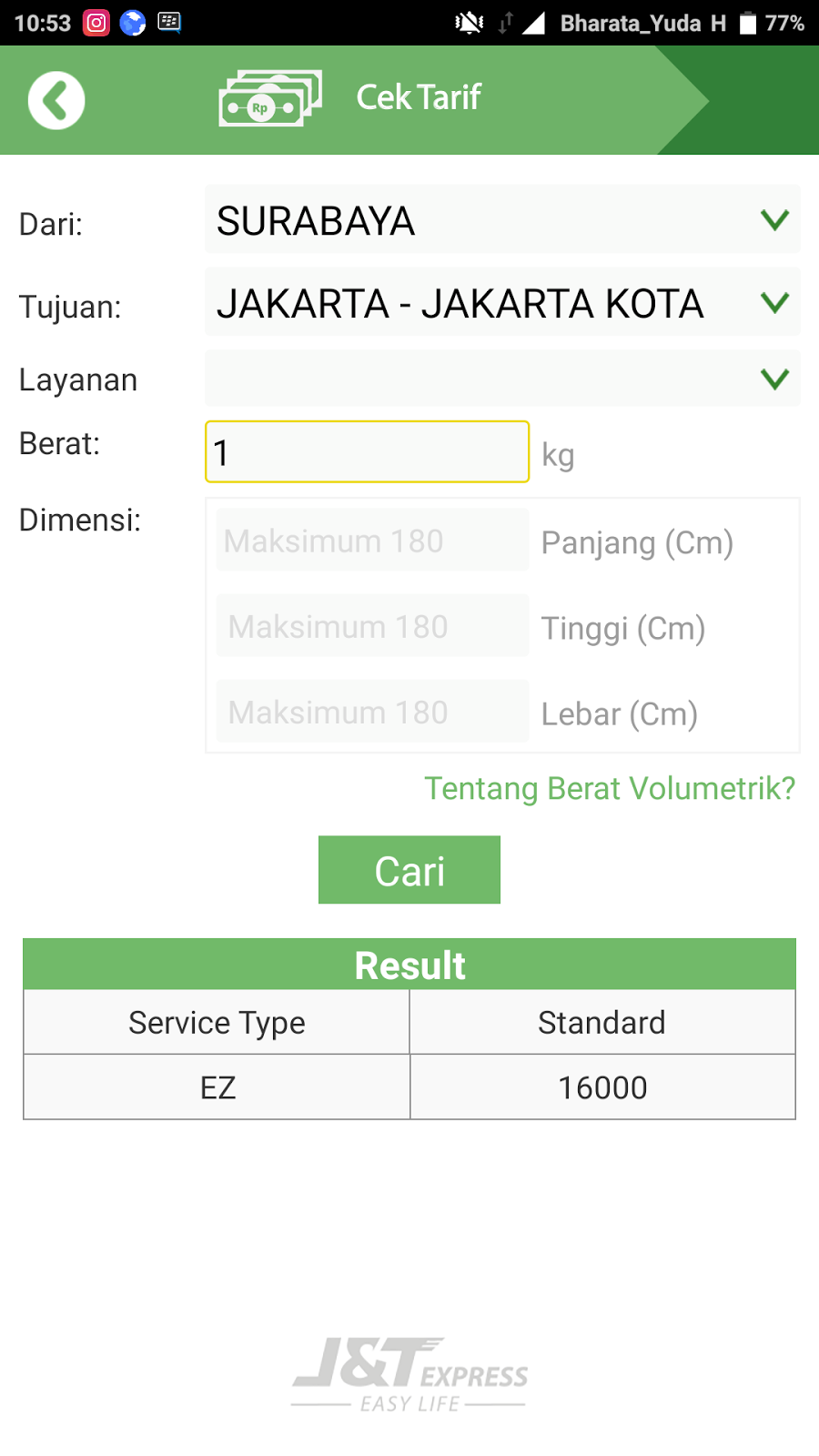Viewport: 819px width, 1456px height.
Task: Tap the Rp money icon beside Cek Tarif
Action: pyautogui.click(x=270, y=98)
